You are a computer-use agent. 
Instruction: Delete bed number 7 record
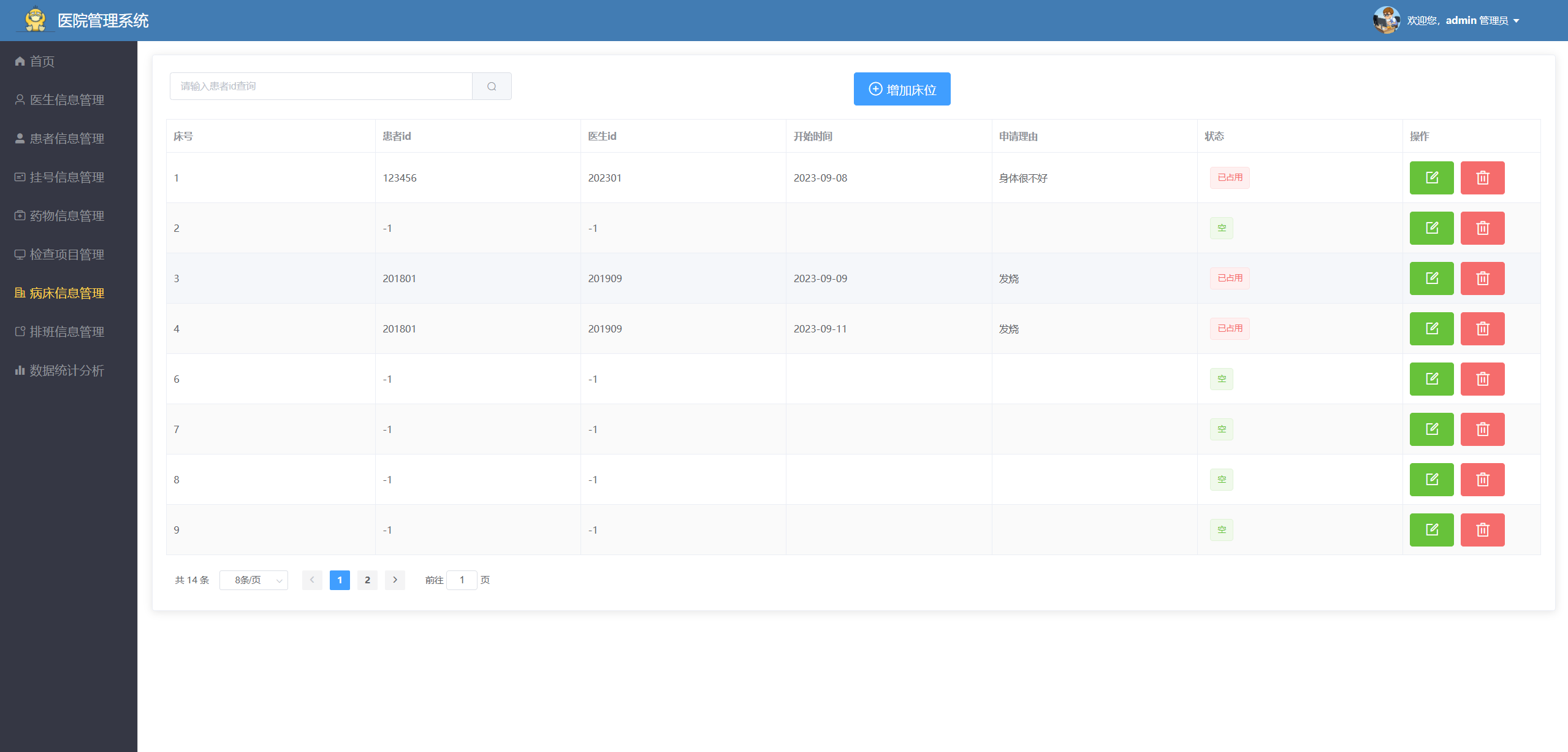[x=1482, y=429]
